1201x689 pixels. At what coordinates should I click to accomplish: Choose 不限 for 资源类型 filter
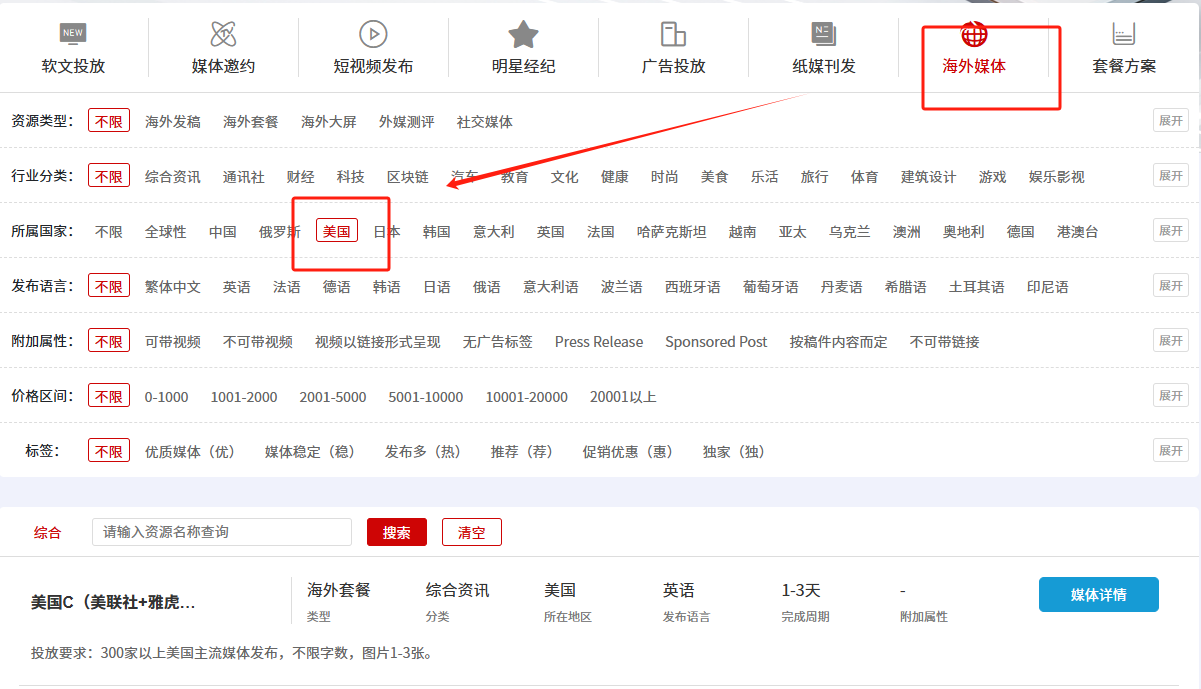coord(109,121)
